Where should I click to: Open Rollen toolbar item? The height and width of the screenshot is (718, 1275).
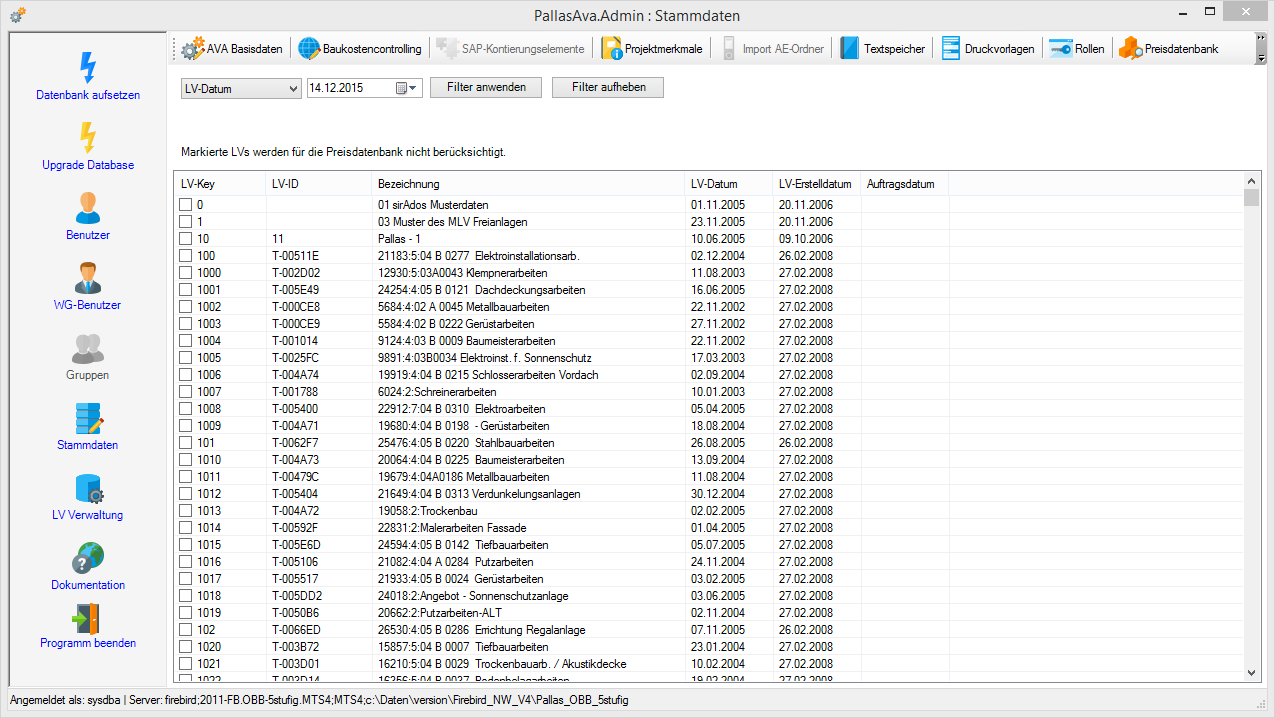(x=1077, y=48)
